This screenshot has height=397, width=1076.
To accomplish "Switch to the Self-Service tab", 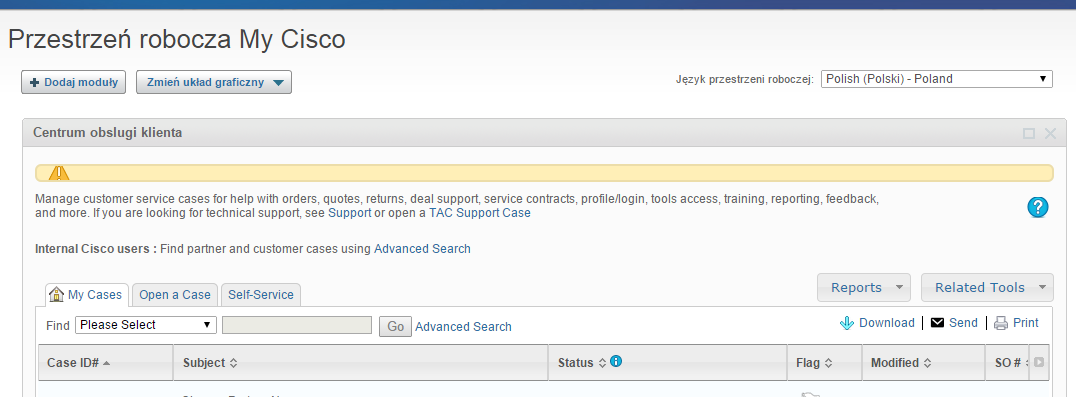I will point(261,295).
